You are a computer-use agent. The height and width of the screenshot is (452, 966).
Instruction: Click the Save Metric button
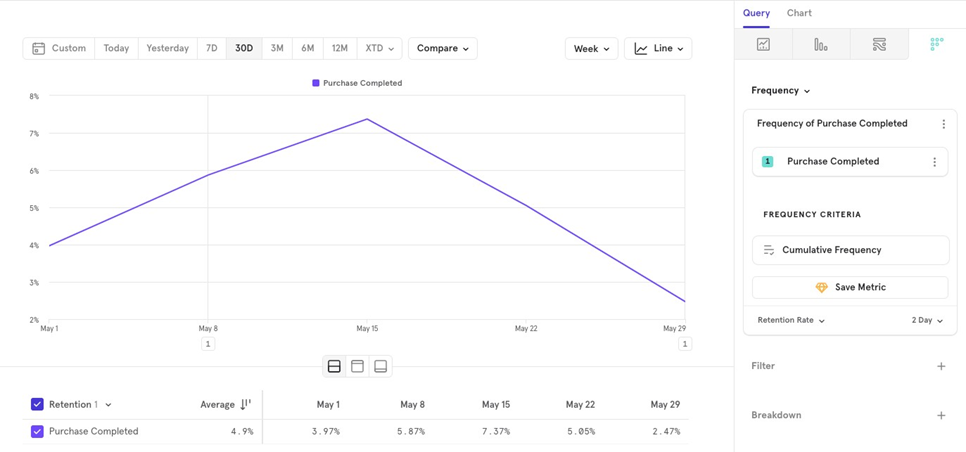pos(850,287)
